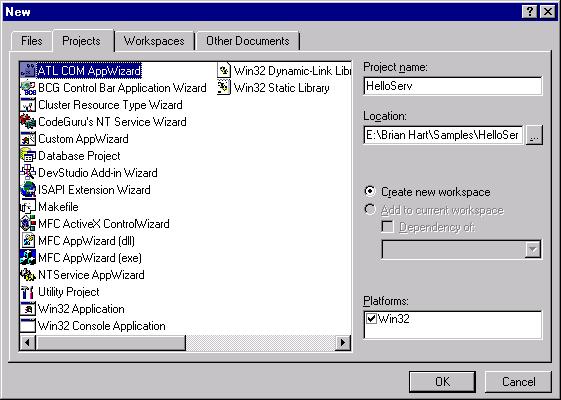Close the New dialog window
This screenshot has width=561, height=400.
(548, 12)
